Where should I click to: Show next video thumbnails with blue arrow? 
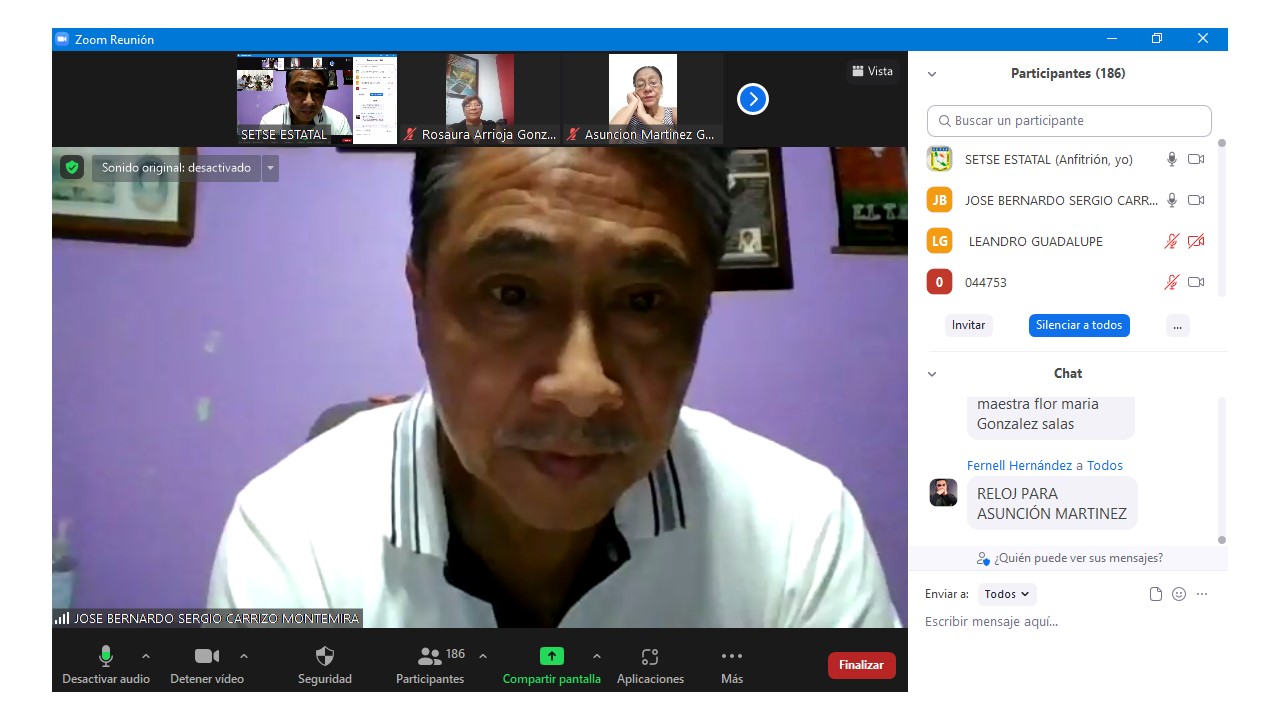(753, 99)
